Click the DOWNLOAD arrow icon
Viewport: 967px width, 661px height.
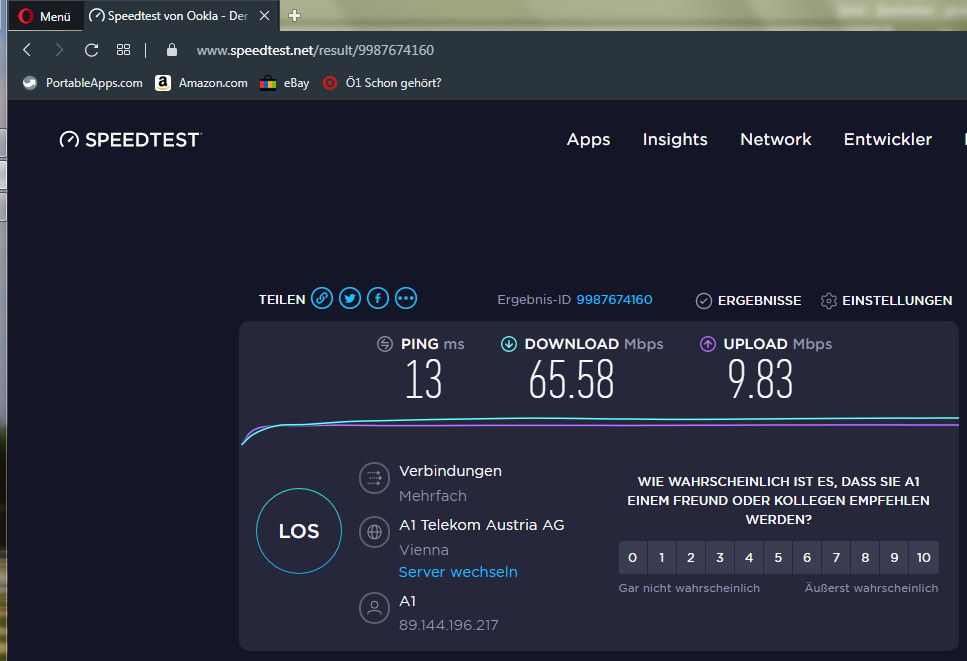click(x=509, y=344)
